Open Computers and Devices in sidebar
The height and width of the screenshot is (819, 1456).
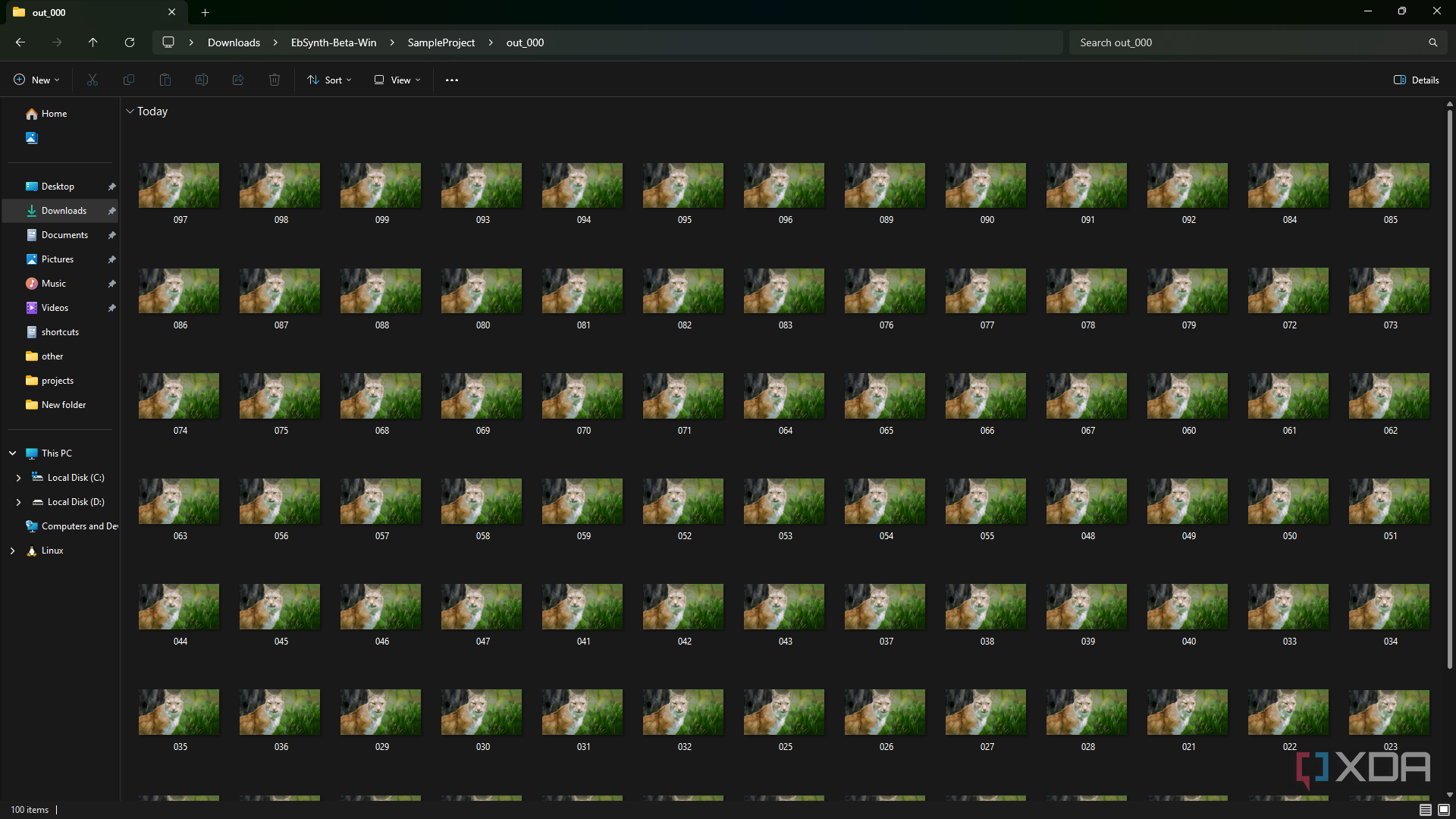(x=72, y=526)
